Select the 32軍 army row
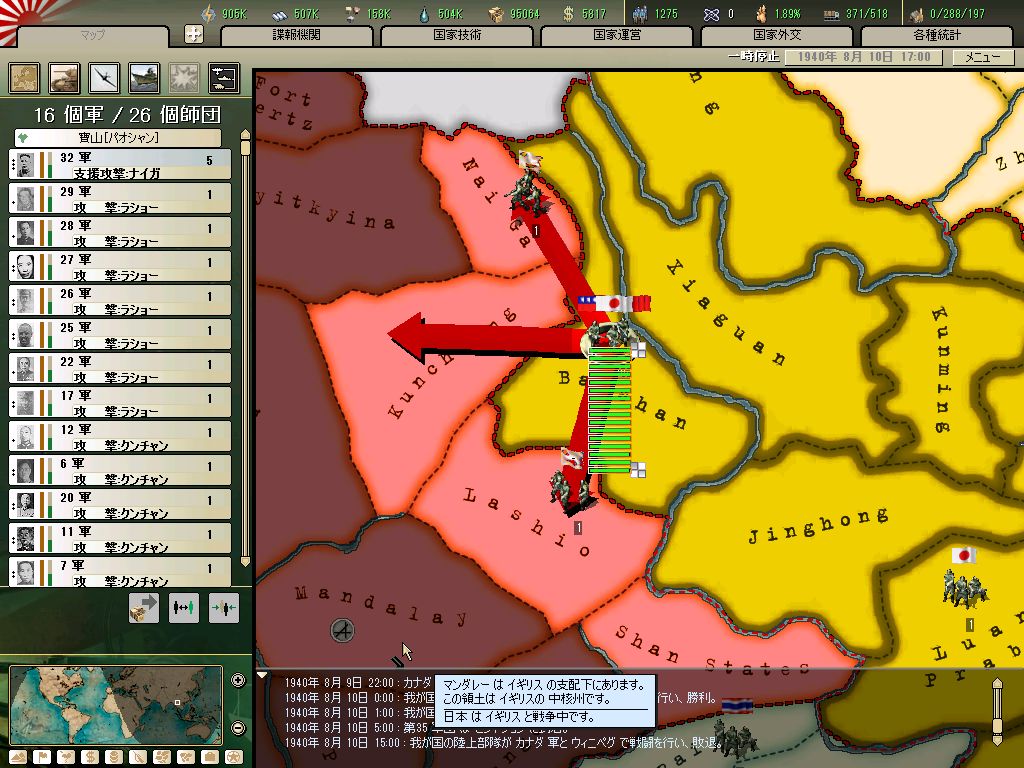This screenshot has height=768, width=1024. [x=120, y=165]
